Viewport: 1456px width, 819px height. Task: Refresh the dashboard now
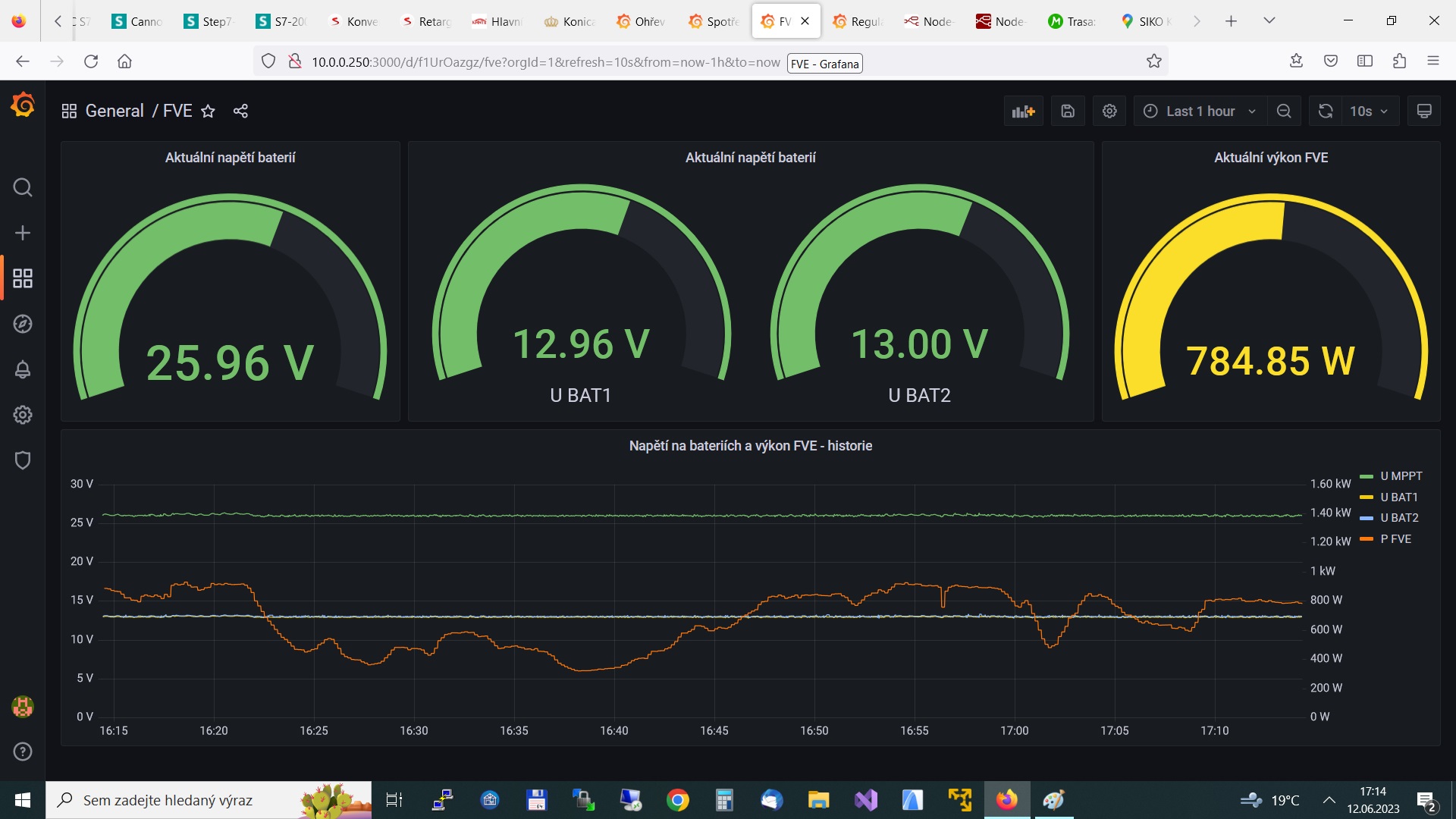pos(1325,111)
